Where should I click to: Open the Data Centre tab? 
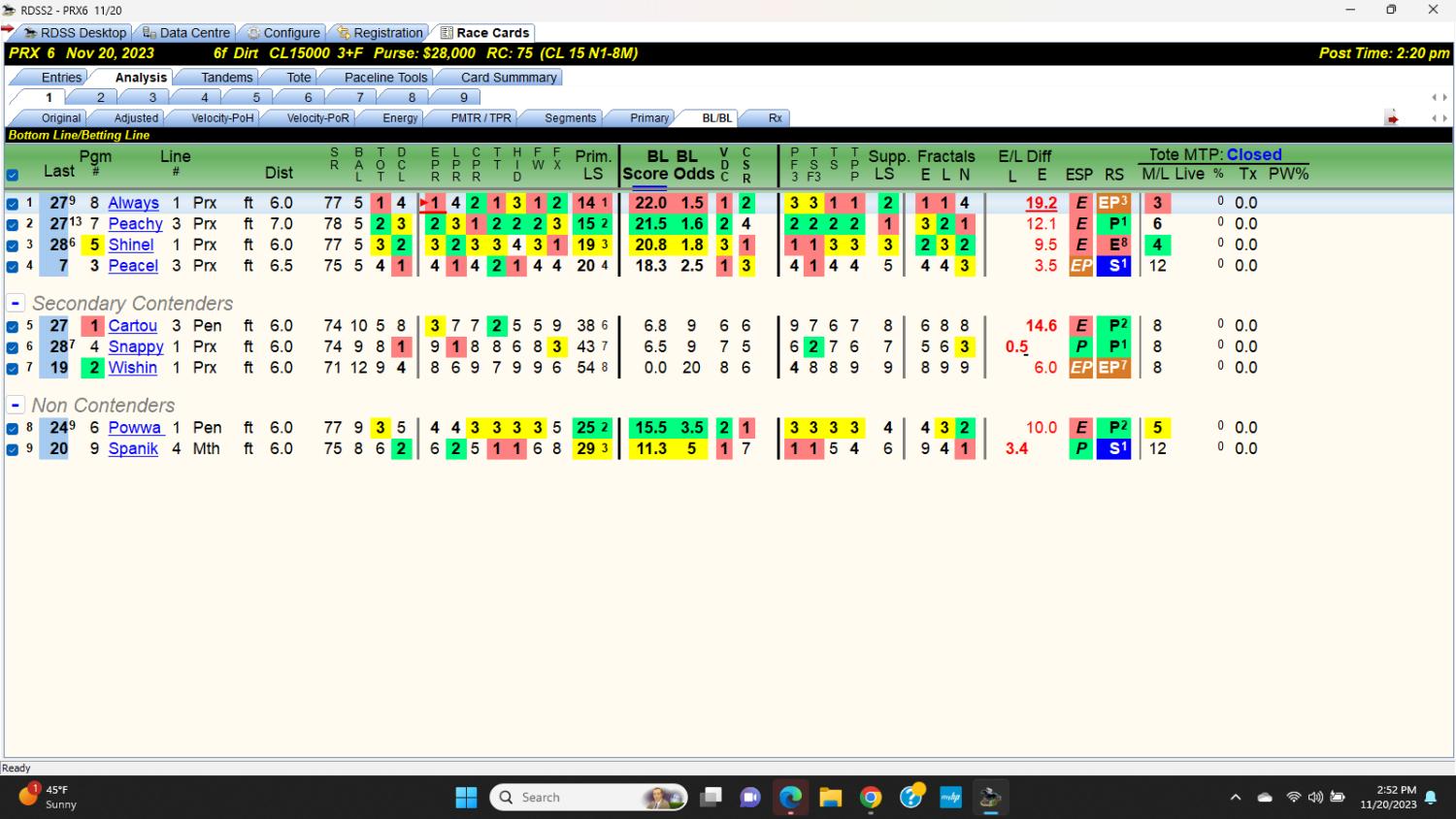(x=186, y=33)
